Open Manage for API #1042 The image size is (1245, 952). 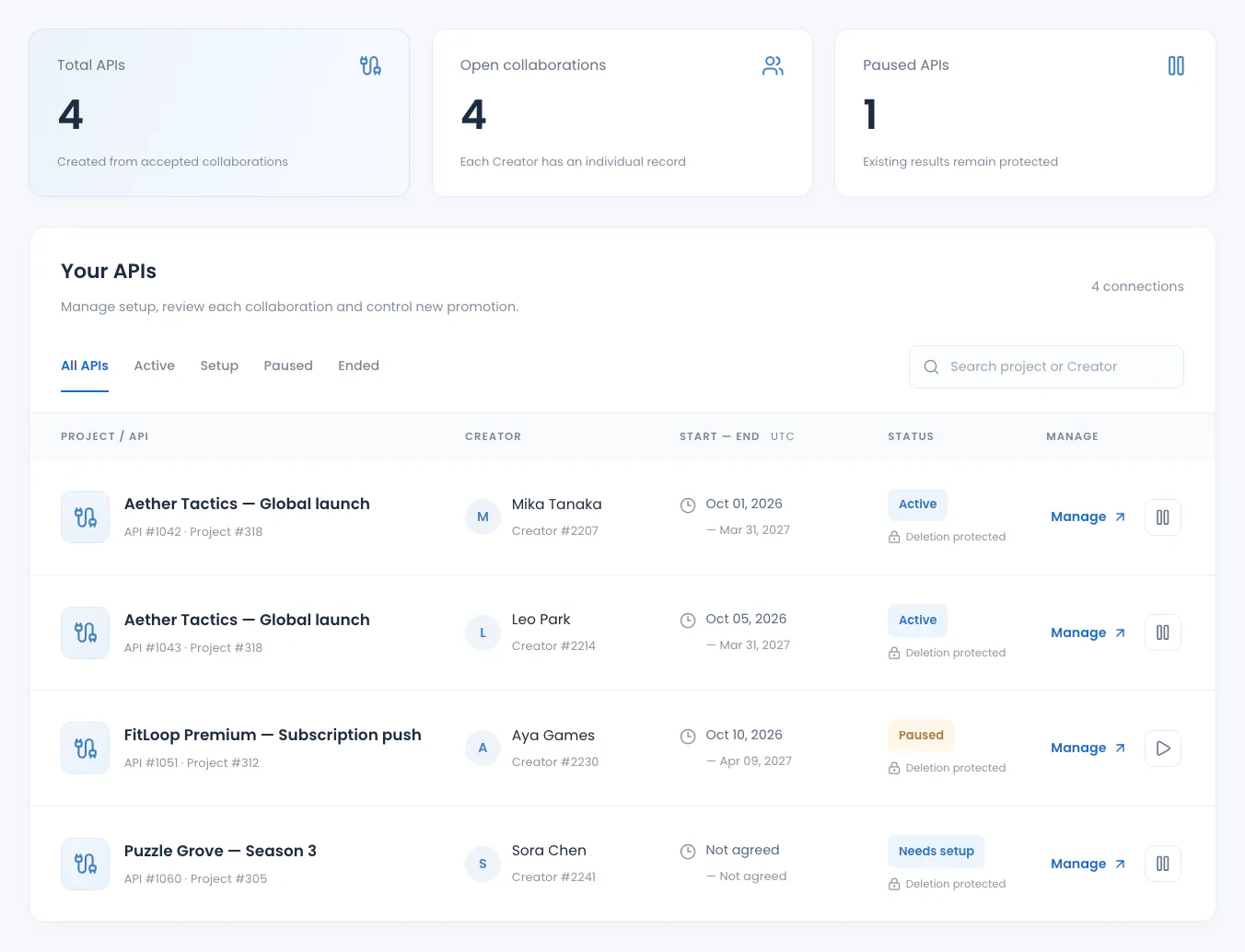pyautogui.click(x=1088, y=517)
